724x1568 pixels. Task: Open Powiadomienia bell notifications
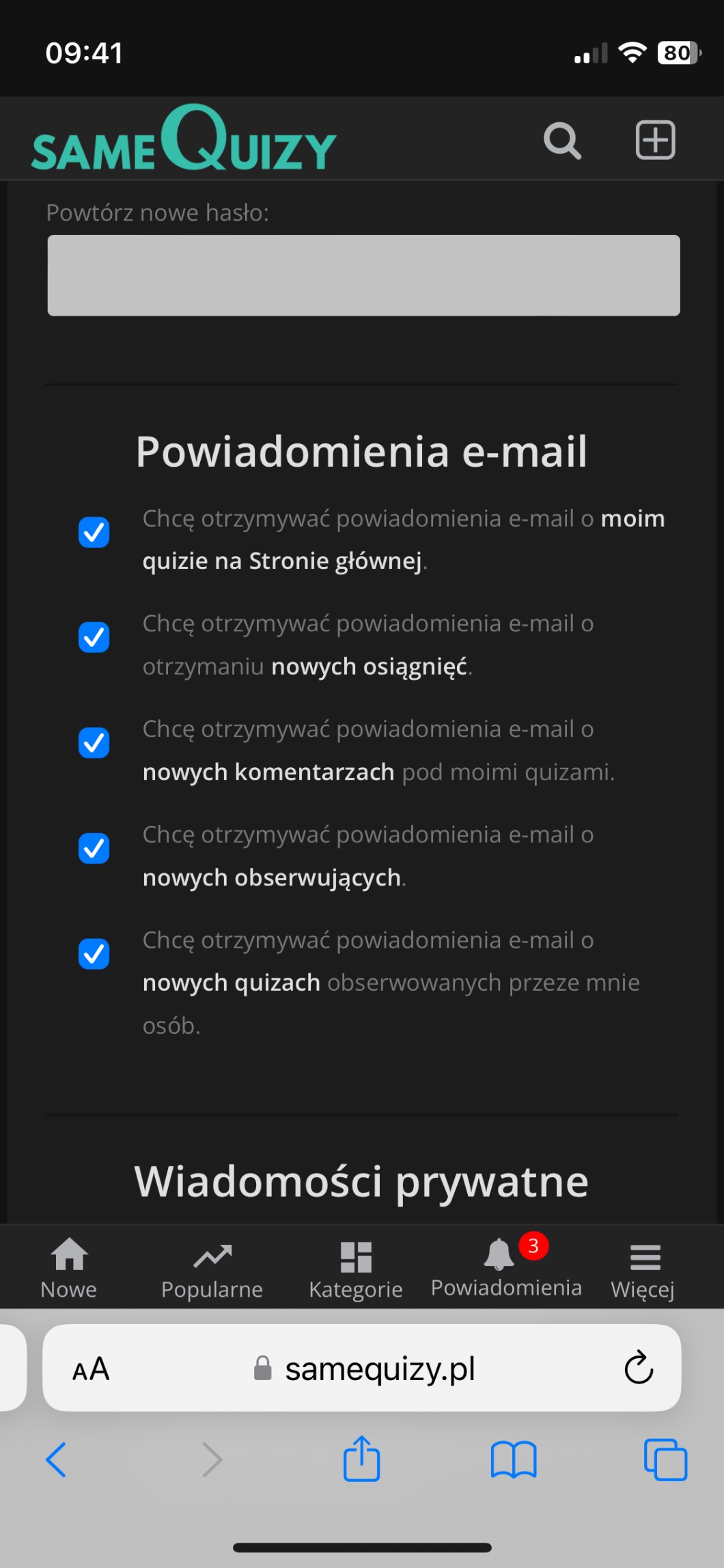click(x=506, y=1267)
